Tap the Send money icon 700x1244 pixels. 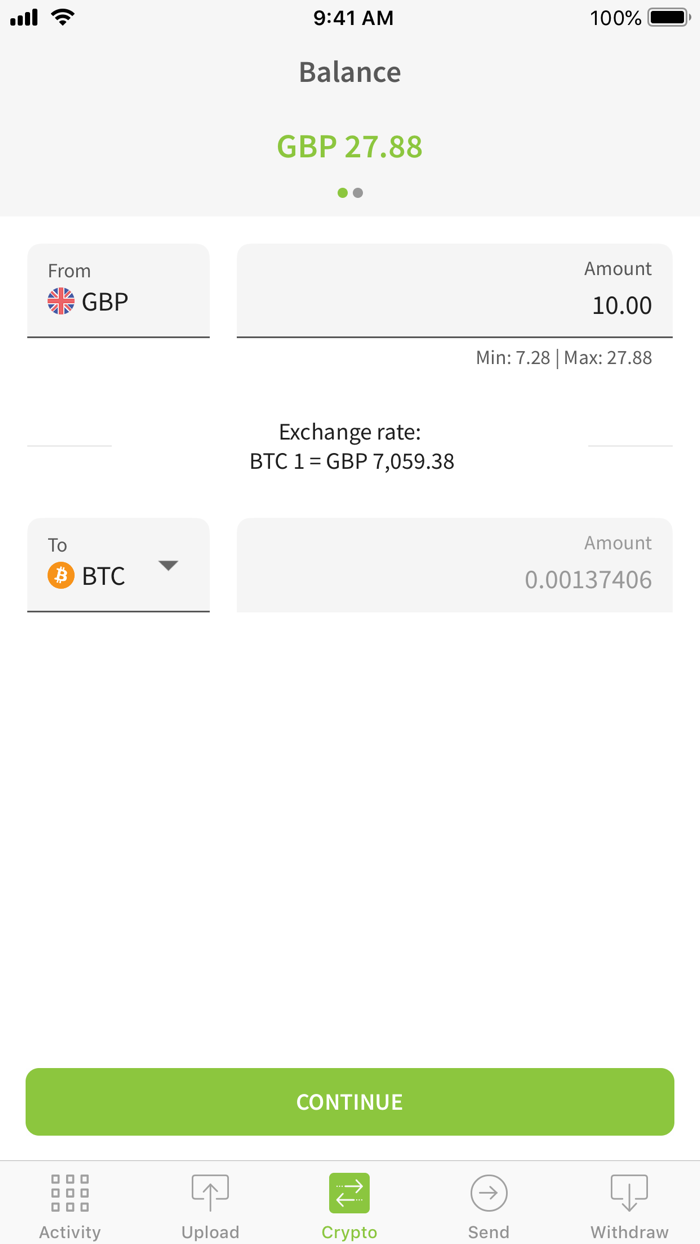pyautogui.click(x=489, y=1192)
